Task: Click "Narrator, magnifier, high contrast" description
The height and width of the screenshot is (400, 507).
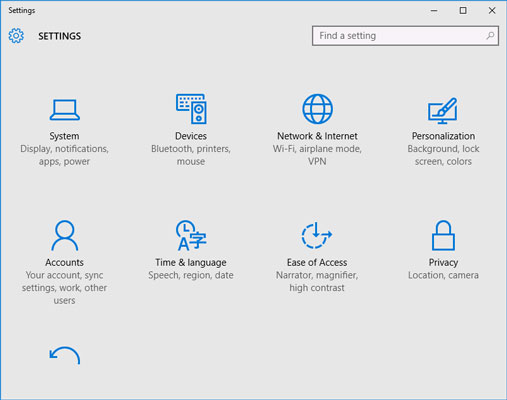Action: tap(317, 281)
